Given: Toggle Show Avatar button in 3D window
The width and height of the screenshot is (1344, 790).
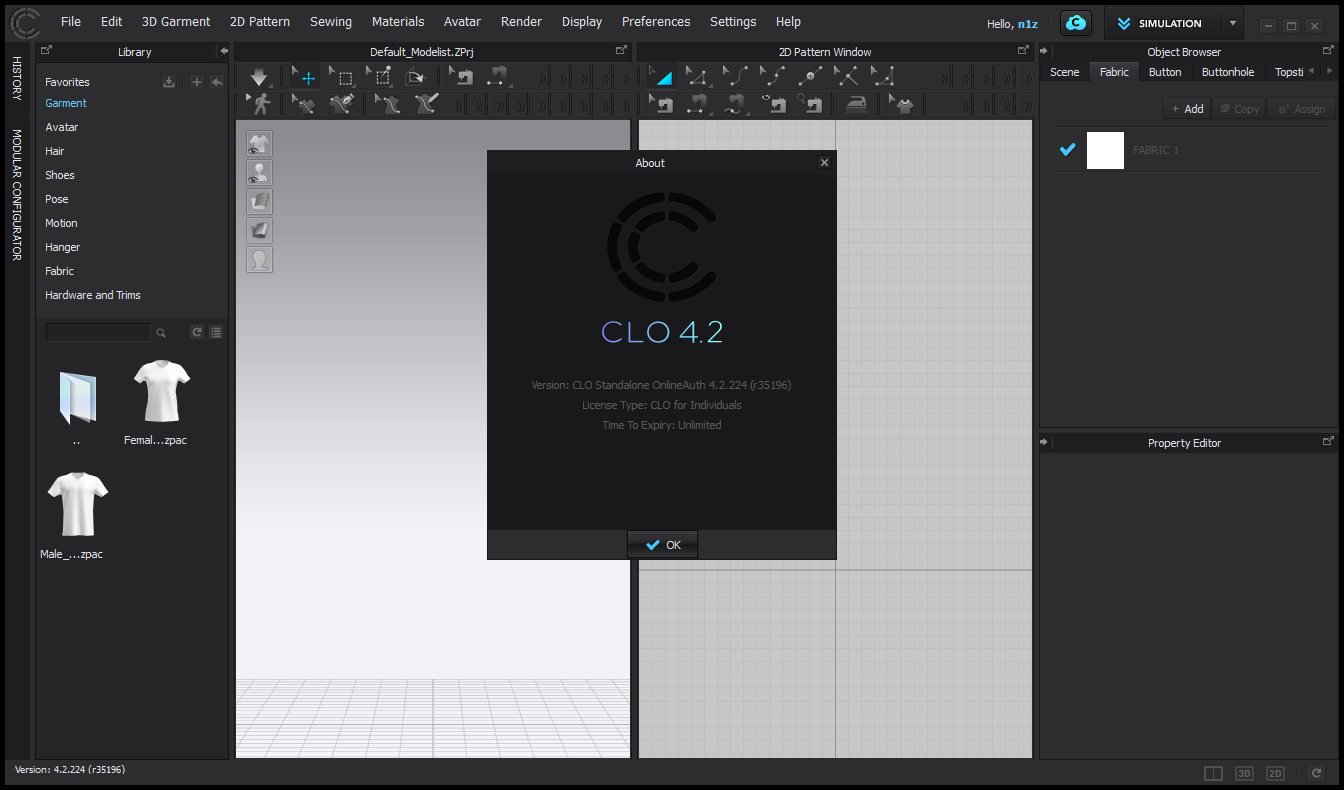Looking at the screenshot, I should pyautogui.click(x=259, y=173).
